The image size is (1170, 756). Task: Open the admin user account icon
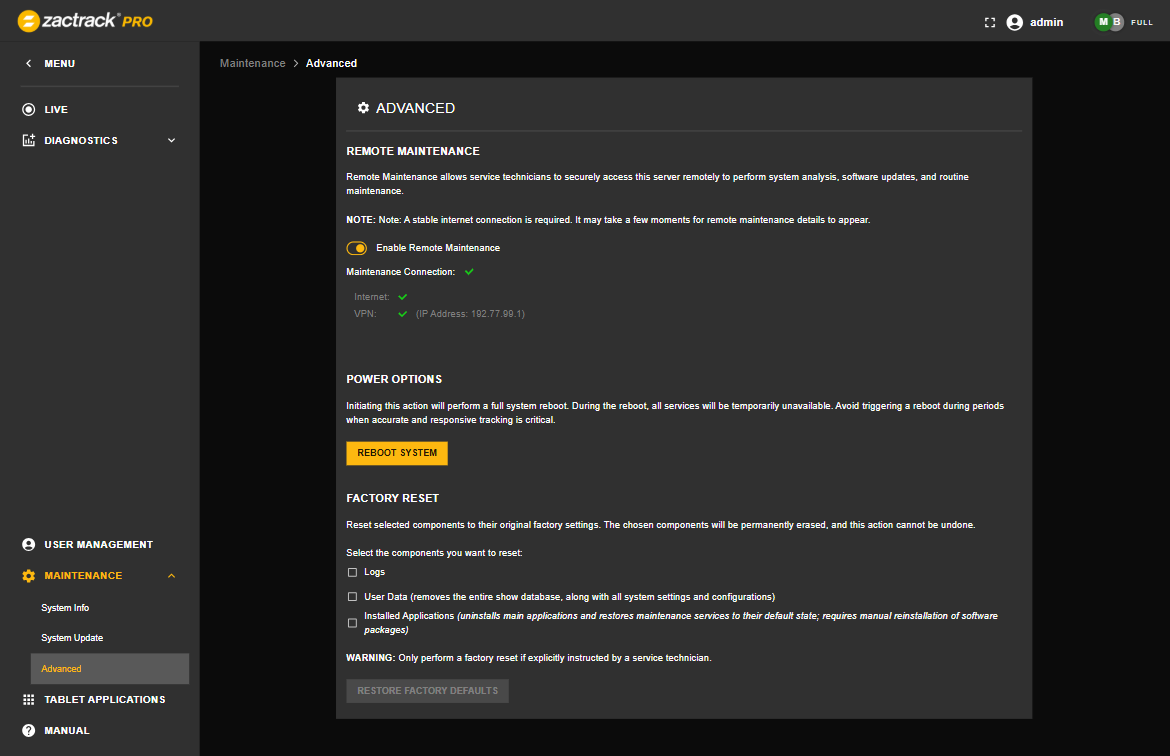pos(1013,21)
